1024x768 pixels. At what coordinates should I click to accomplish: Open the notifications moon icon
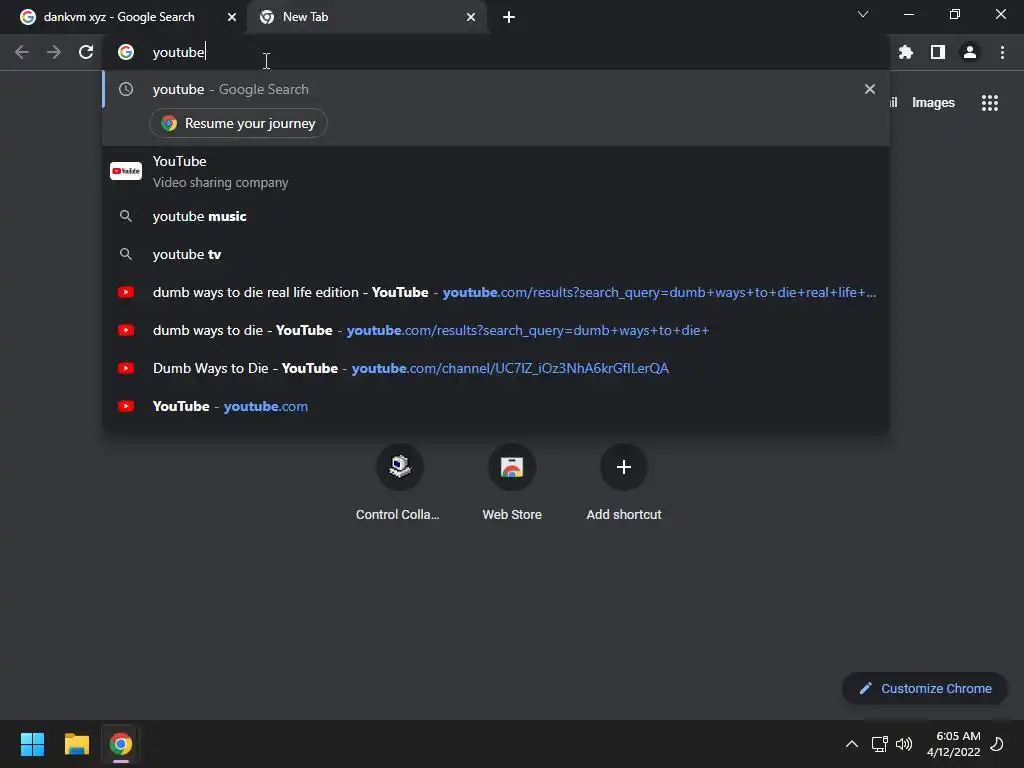coord(997,744)
